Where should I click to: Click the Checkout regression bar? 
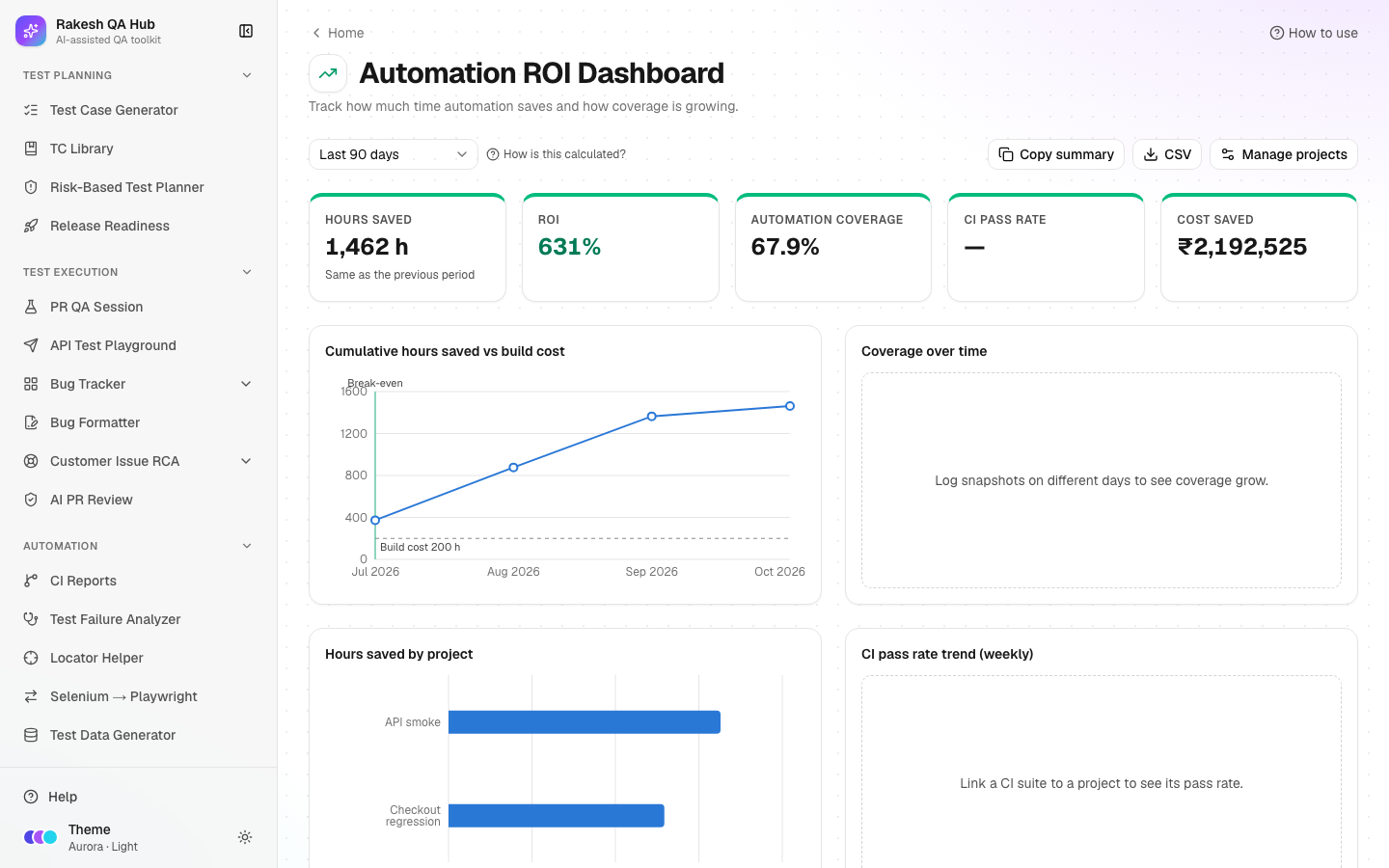[557, 816]
